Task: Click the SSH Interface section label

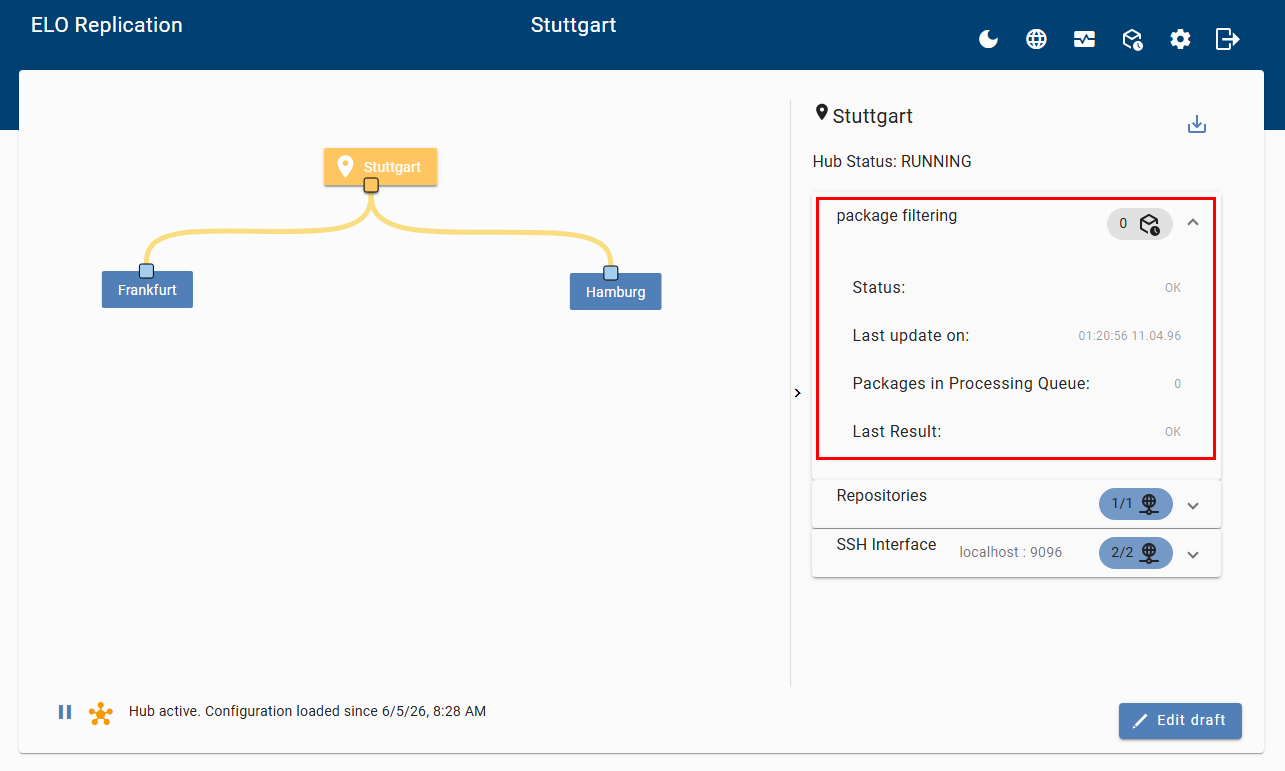Action: point(886,544)
